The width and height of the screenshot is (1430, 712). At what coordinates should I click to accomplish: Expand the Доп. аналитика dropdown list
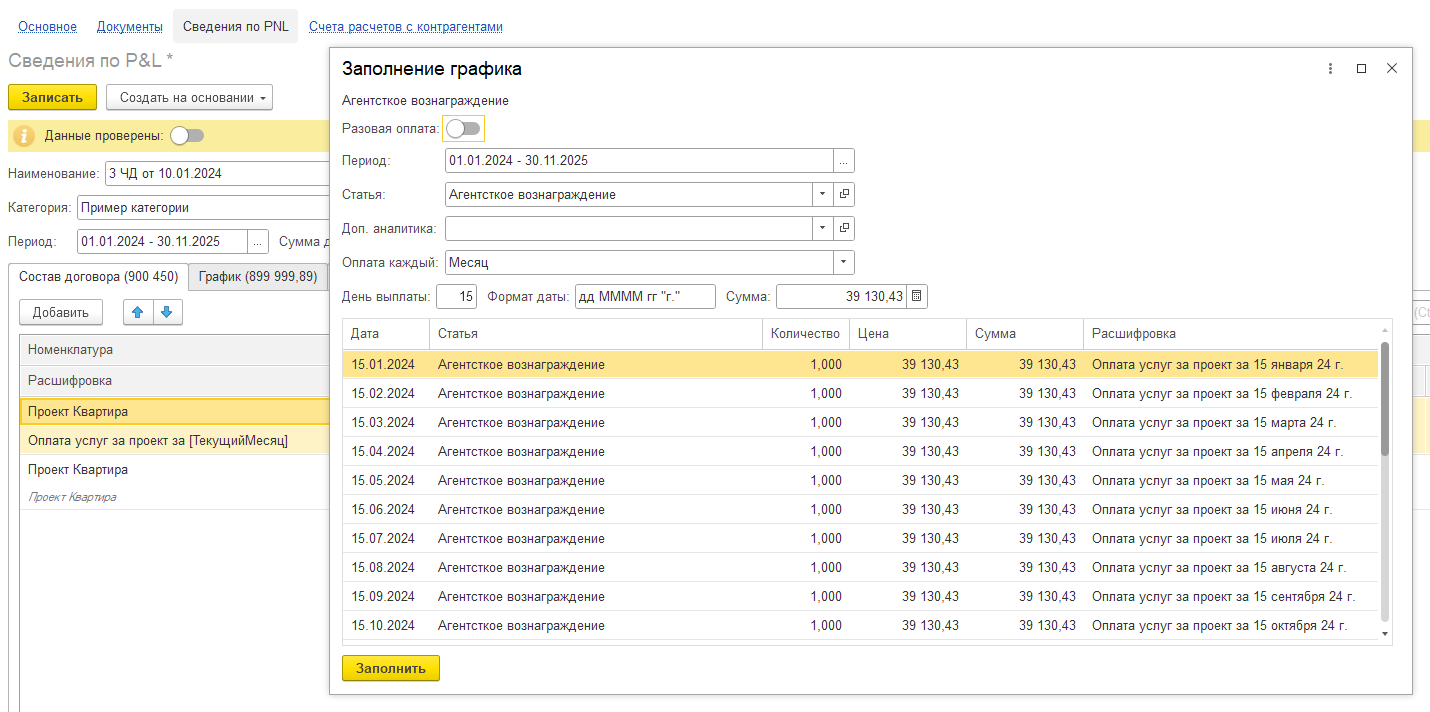(822, 229)
